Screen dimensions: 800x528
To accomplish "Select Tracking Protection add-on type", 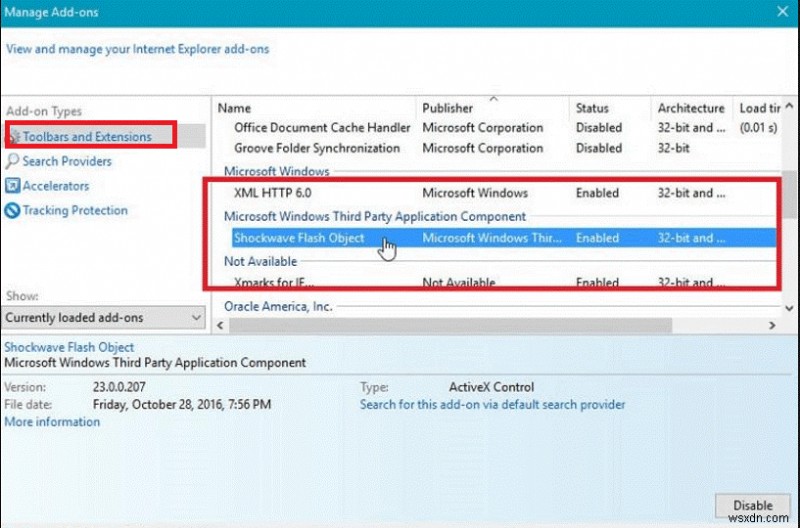I will pyautogui.click(x=75, y=210).
